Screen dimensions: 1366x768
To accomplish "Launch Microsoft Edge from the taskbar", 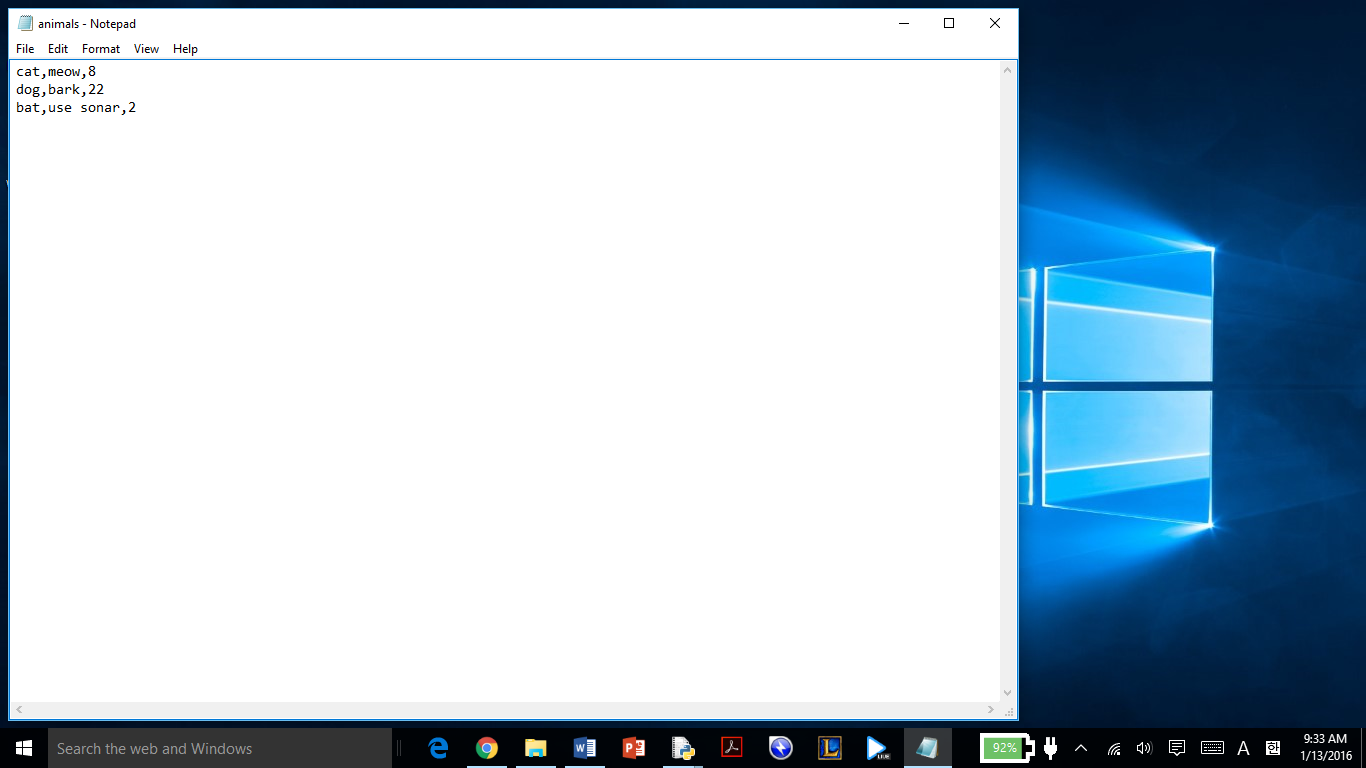I will [x=437, y=748].
